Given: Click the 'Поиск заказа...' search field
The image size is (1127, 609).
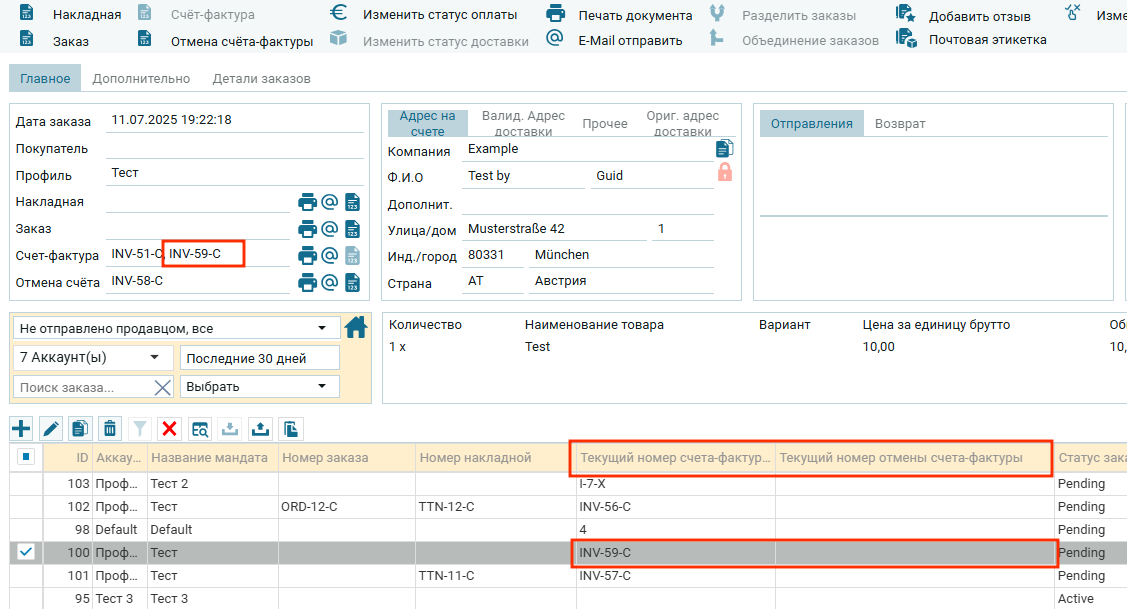Looking at the screenshot, I should [x=82, y=387].
